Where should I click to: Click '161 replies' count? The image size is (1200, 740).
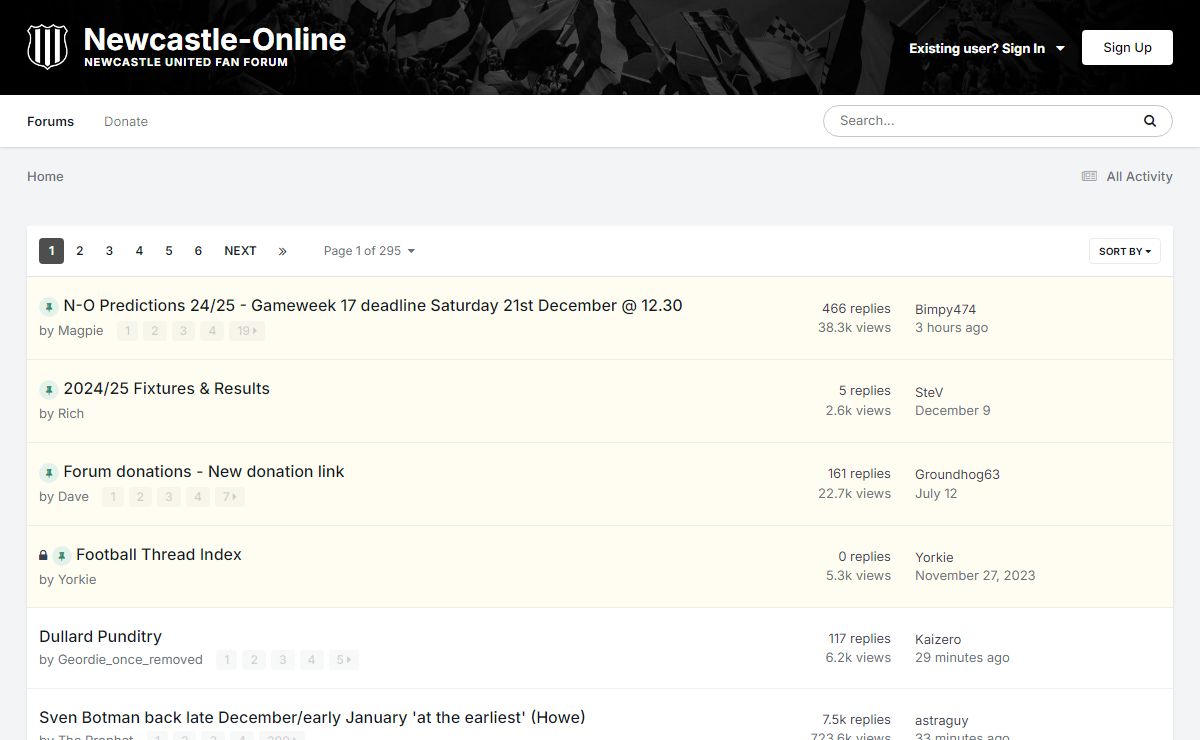(x=859, y=474)
